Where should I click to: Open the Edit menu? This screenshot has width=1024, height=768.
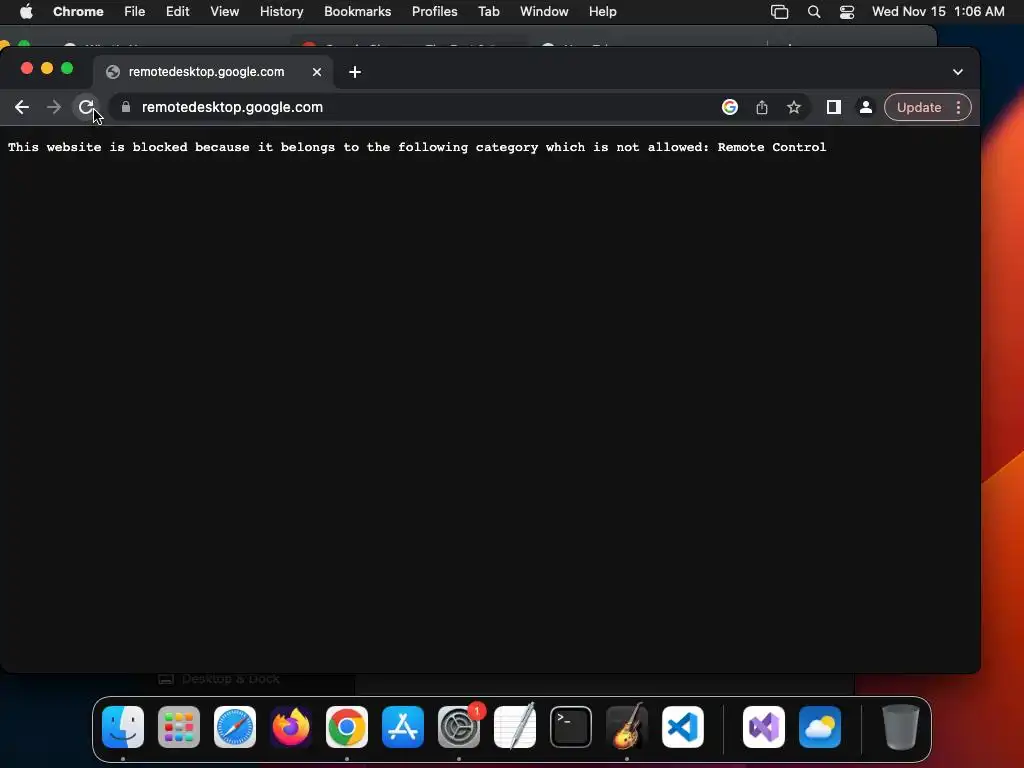click(177, 11)
